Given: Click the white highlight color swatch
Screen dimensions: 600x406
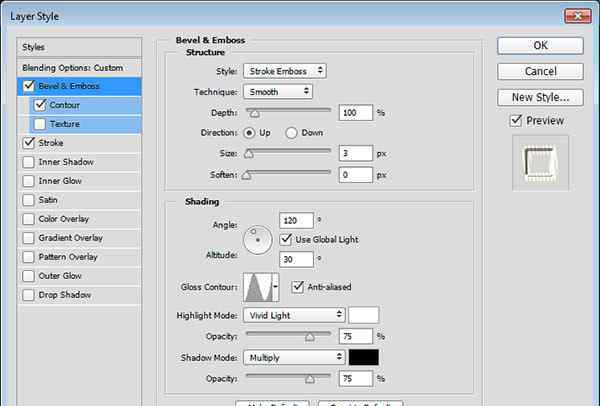Looking at the screenshot, I should click(363, 315).
